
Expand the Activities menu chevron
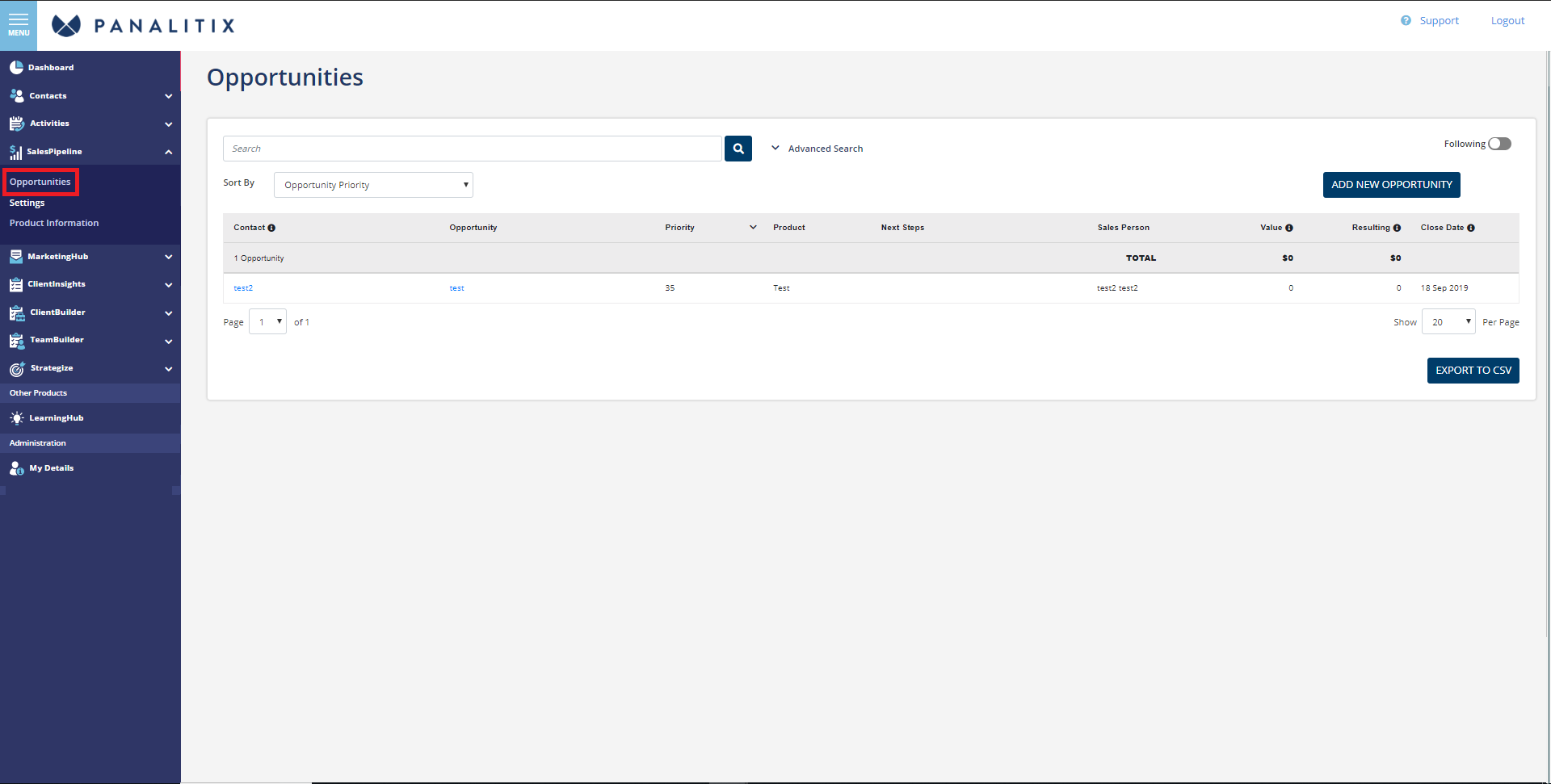point(168,124)
